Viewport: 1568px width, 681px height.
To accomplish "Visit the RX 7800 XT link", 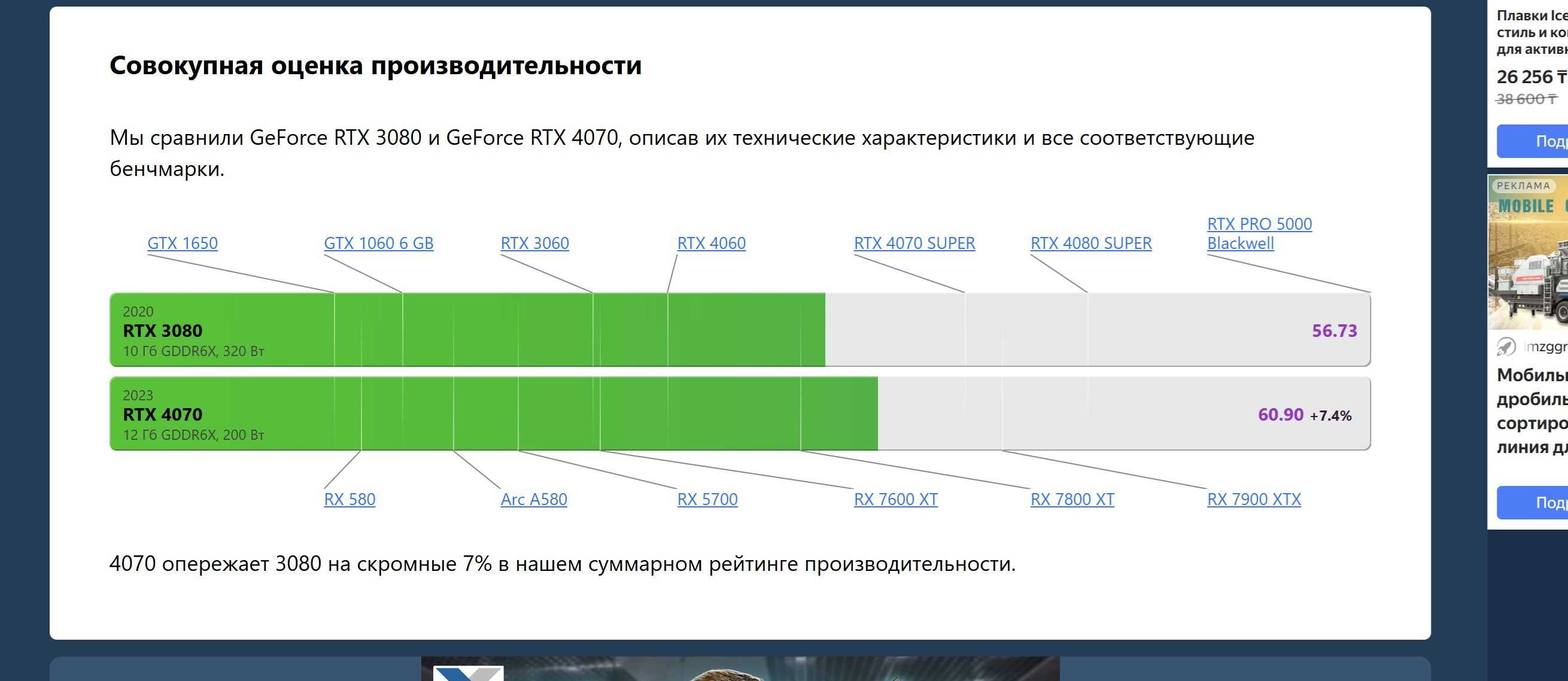I will [1072, 499].
